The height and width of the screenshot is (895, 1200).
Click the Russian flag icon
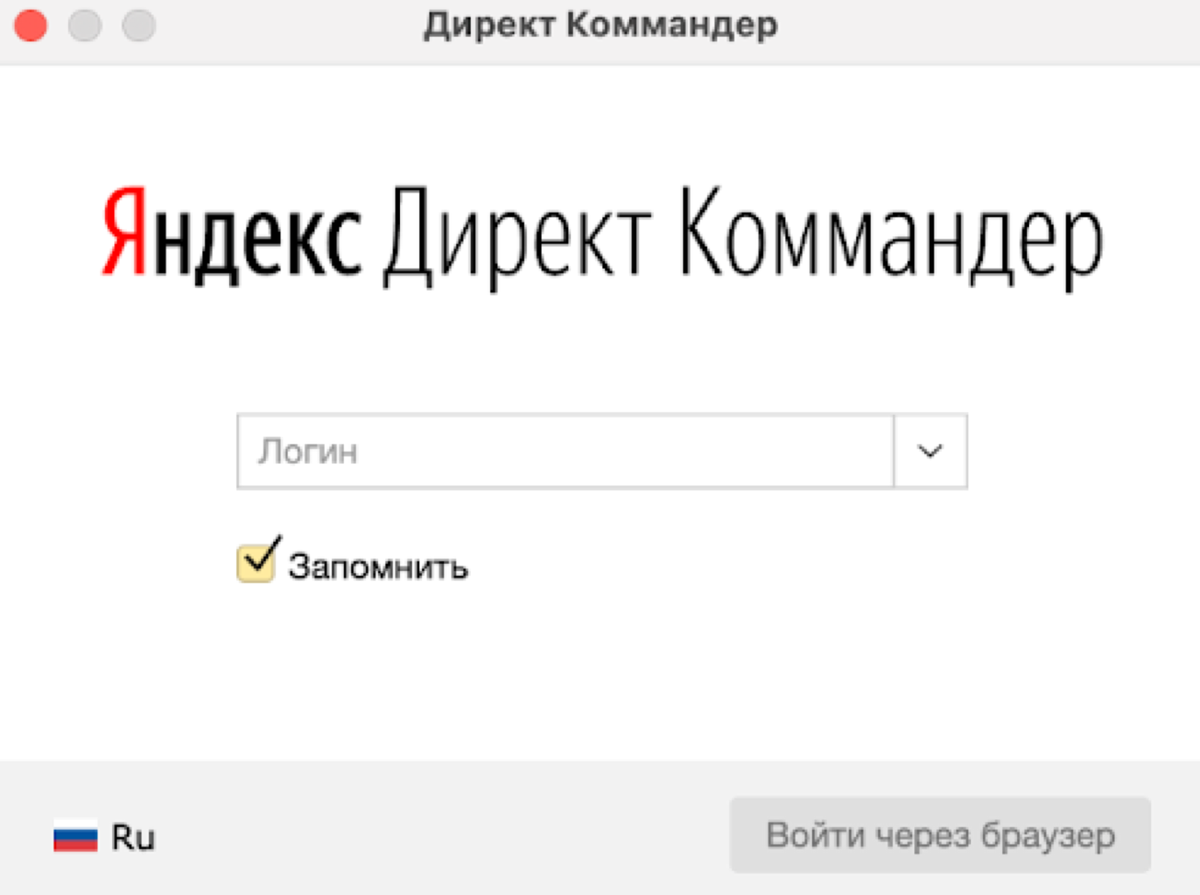(76, 837)
